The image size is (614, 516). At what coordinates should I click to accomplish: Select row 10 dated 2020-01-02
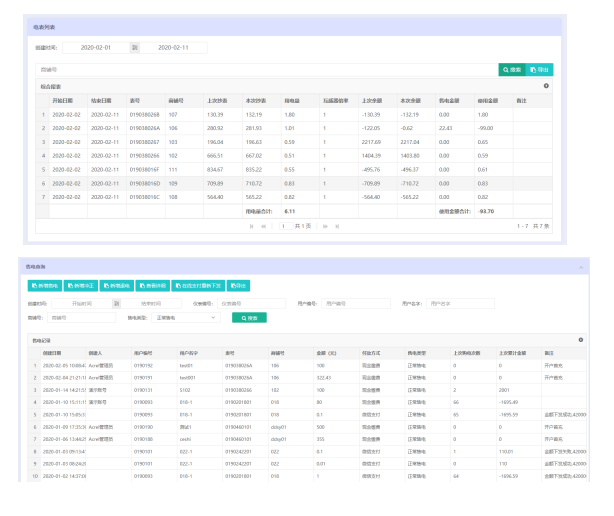tap(307, 476)
